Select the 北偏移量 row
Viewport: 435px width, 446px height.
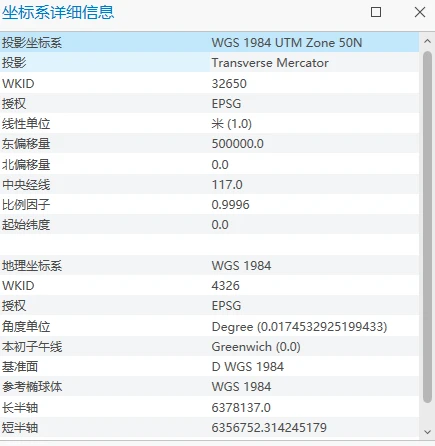pyautogui.click(x=209, y=164)
